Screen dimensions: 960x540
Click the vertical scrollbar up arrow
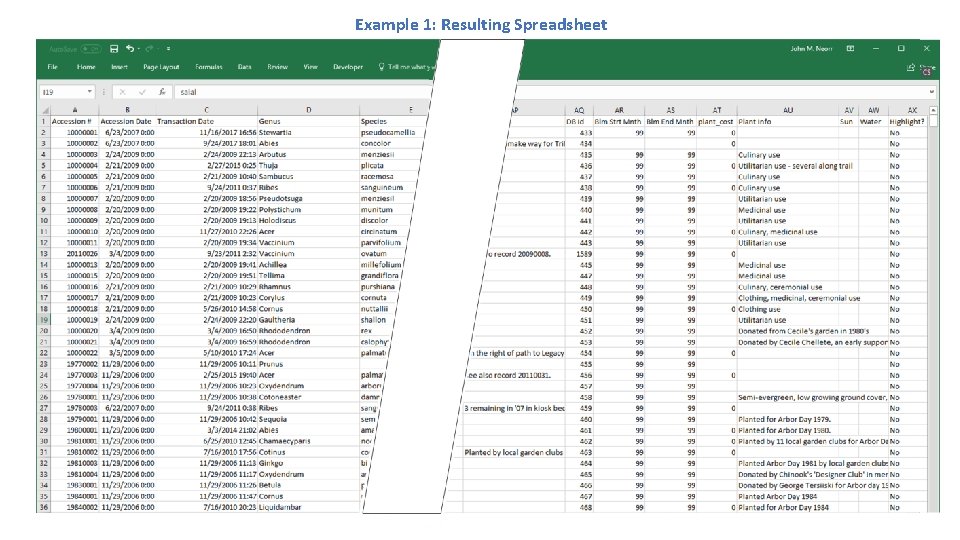coord(934,110)
